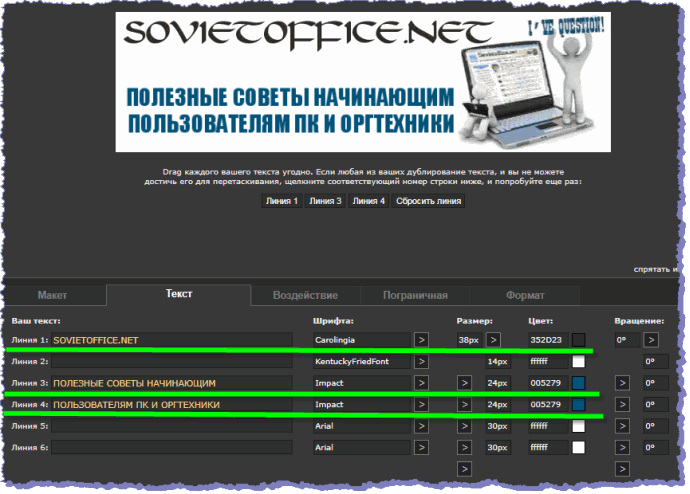The width and height of the screenshot is (690, 494).
Task: Go to the Пограничная tab
Action: tap(415, 295)
